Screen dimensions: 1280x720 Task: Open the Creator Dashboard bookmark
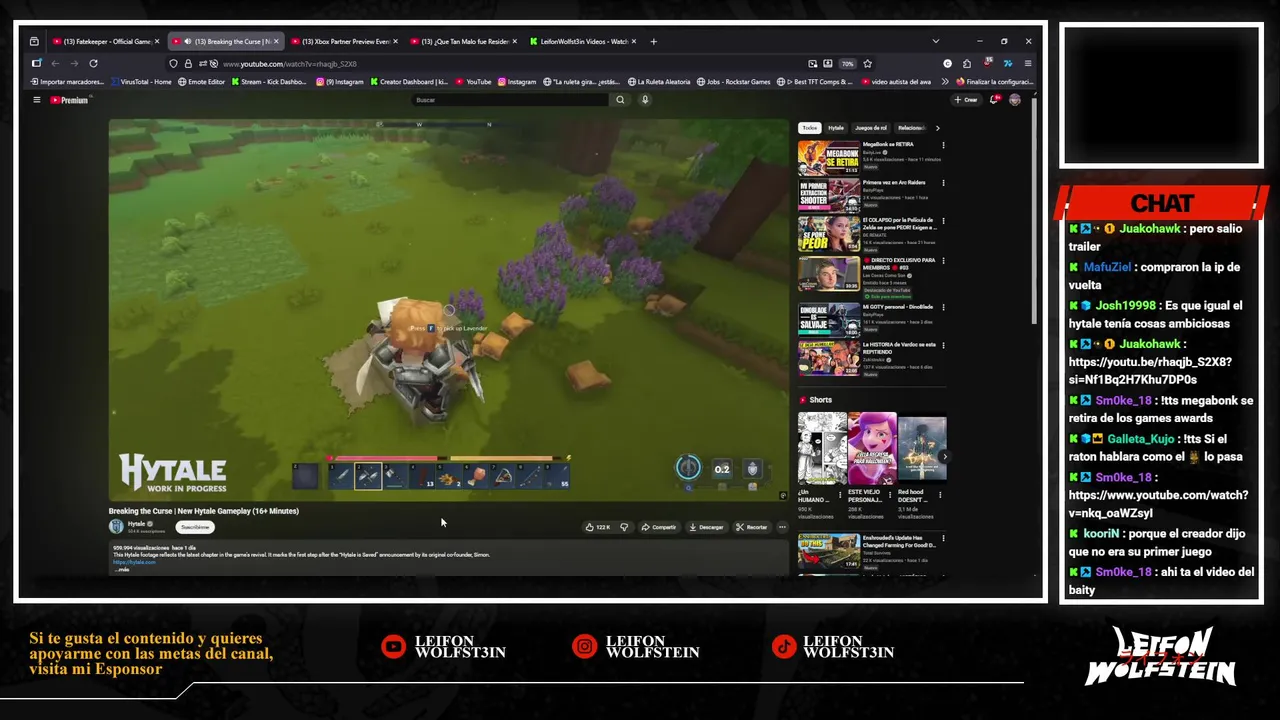[x=409, y=82]
